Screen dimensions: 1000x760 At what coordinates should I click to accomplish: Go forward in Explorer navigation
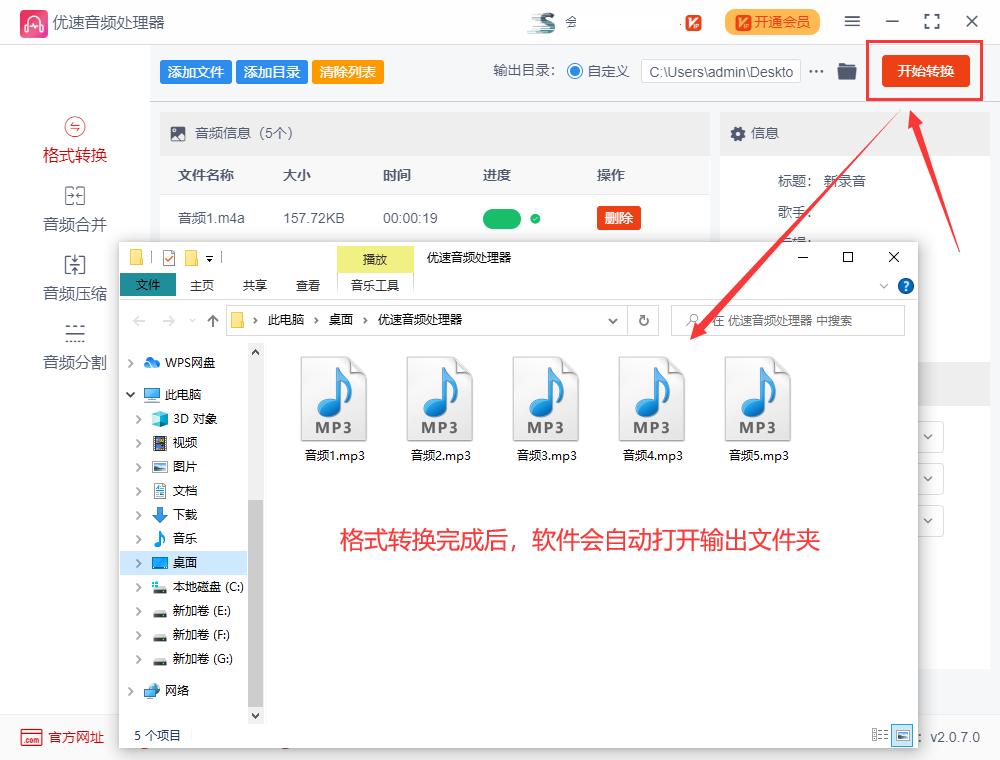click(x=168, y=321)
